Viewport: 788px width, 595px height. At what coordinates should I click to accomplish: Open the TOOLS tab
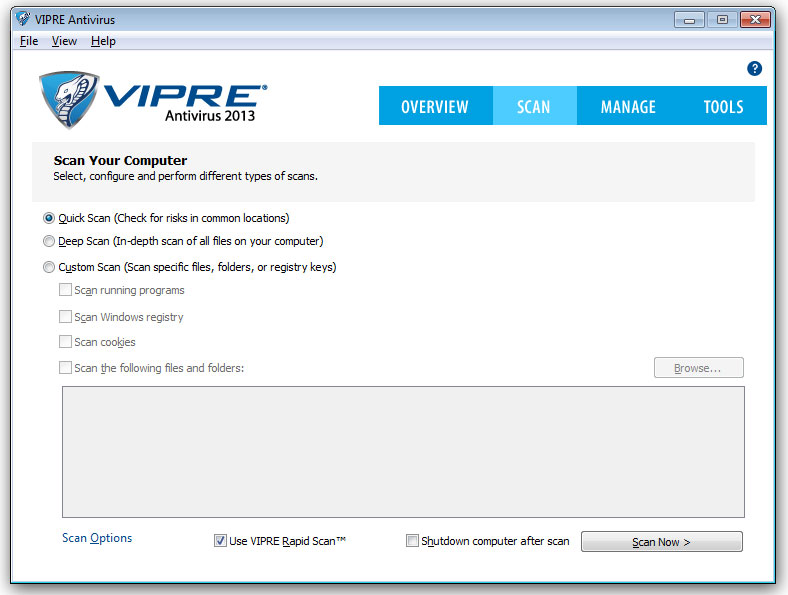[723, 106]
